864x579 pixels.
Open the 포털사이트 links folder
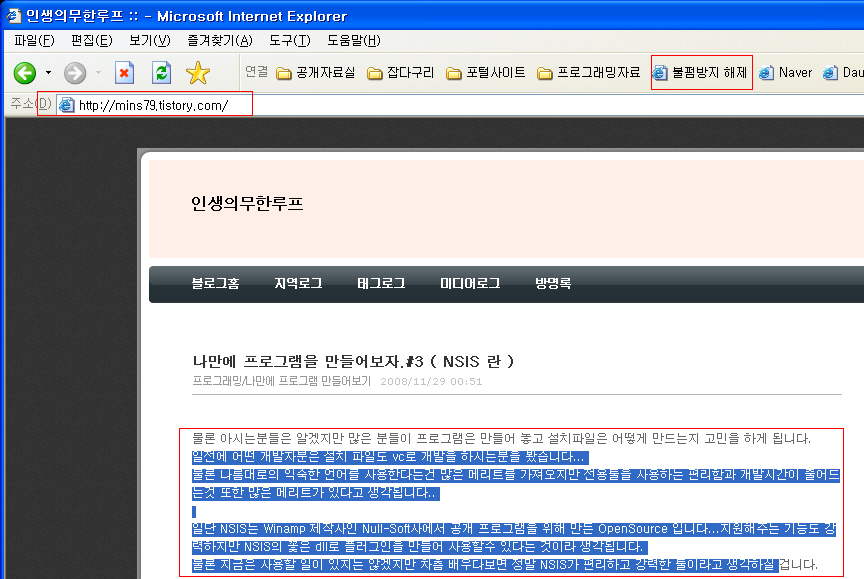486,73
